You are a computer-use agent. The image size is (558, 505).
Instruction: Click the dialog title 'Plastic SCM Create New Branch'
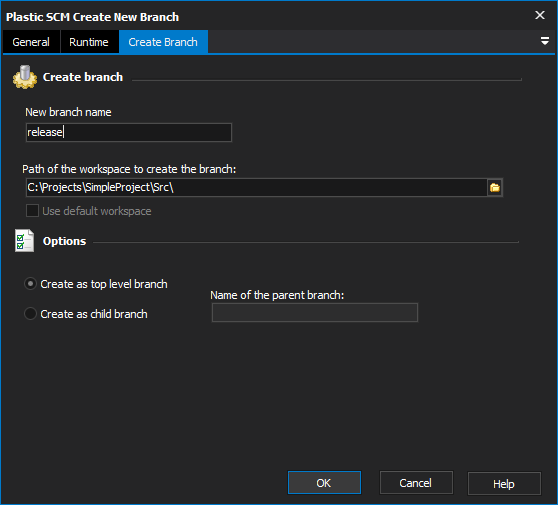[93, 17]
